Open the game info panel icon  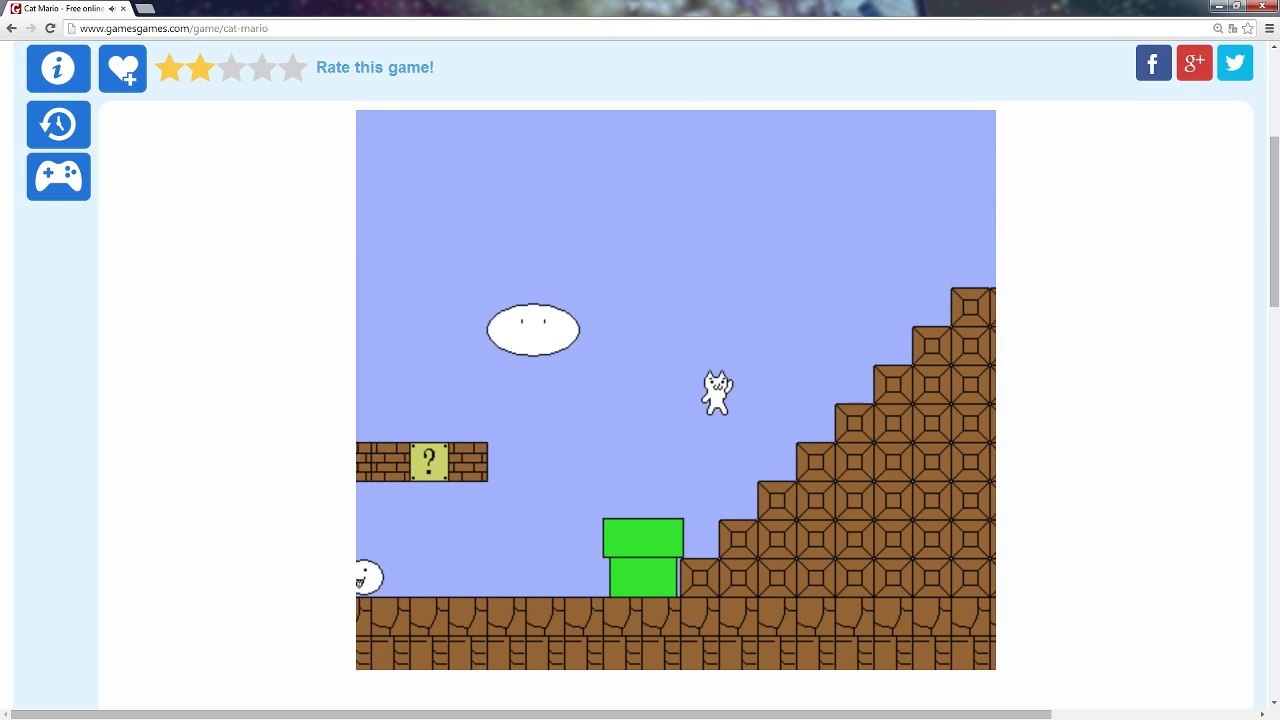click(58, 68)
